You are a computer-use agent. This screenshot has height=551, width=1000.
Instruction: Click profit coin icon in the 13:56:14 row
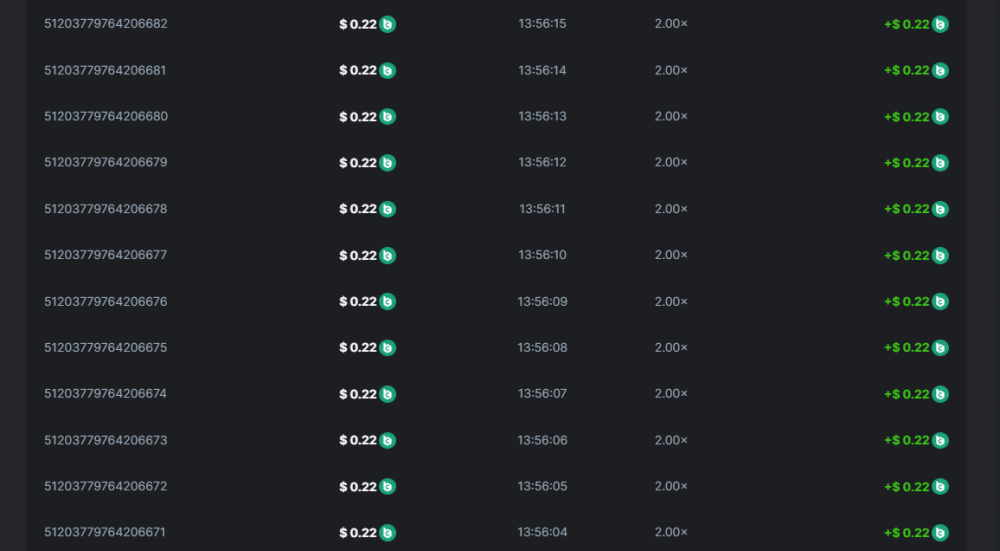940,70
